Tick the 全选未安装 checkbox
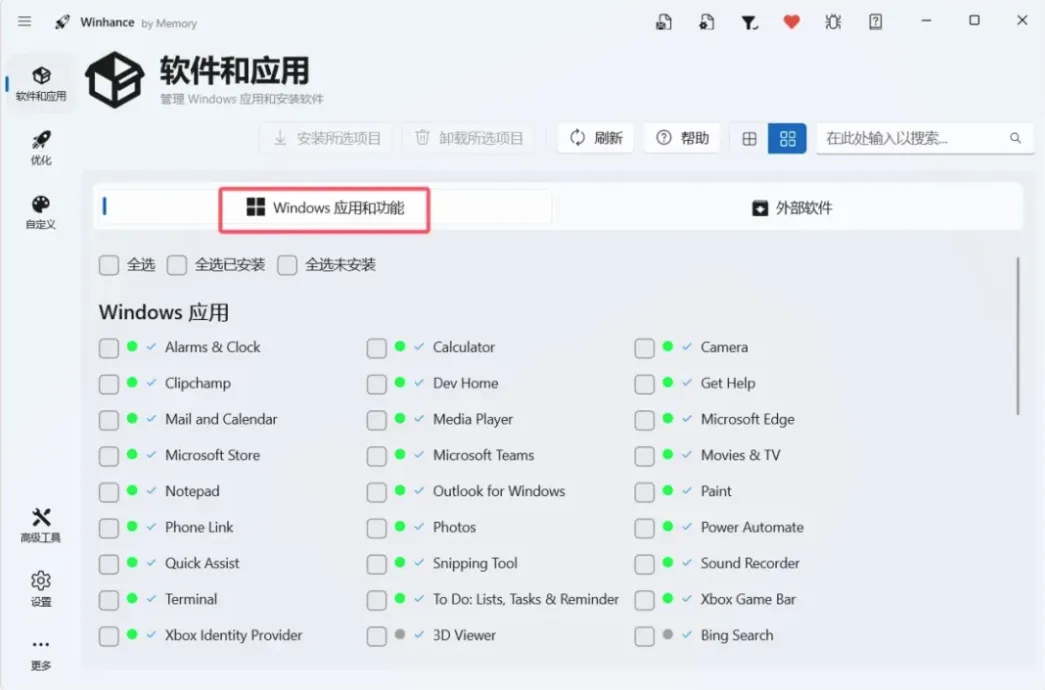1045x690 pixels. pos(287,265)
